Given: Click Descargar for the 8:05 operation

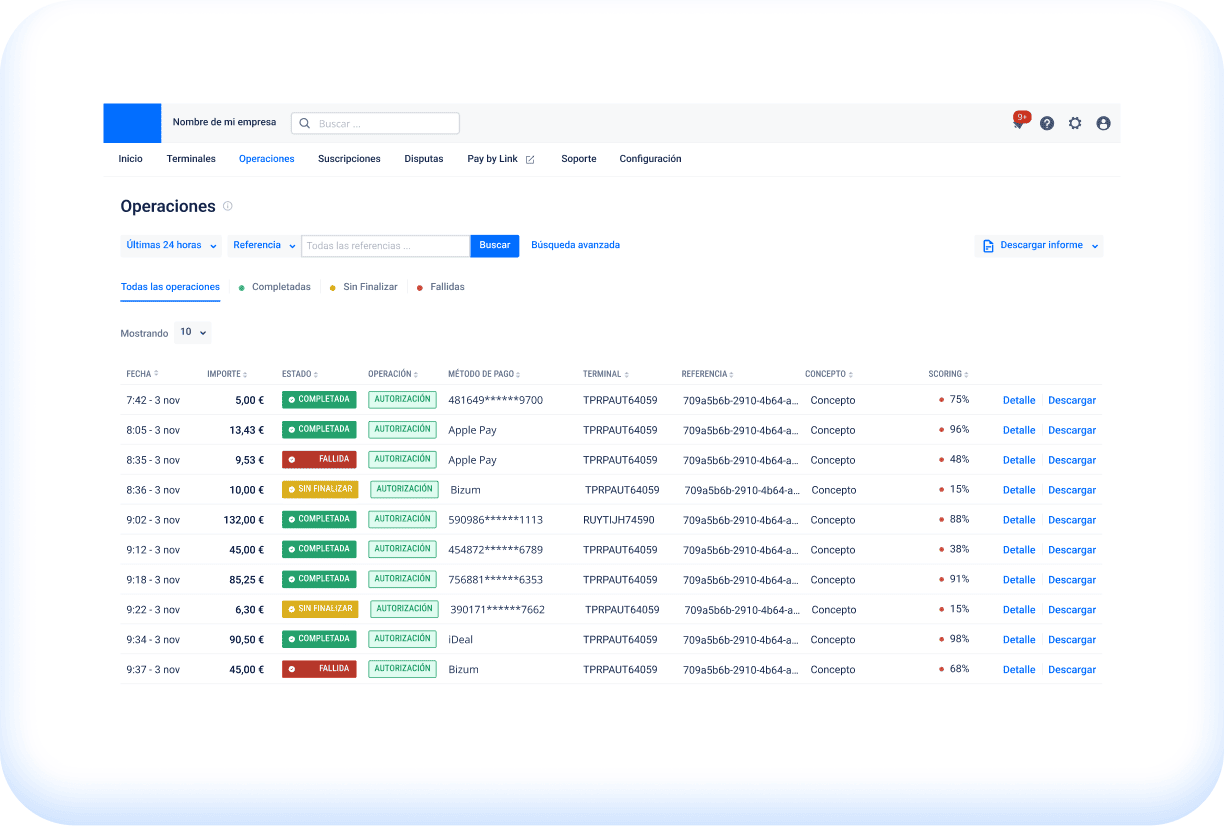Looking at the screenshot, I should [x=1072, y=430].
